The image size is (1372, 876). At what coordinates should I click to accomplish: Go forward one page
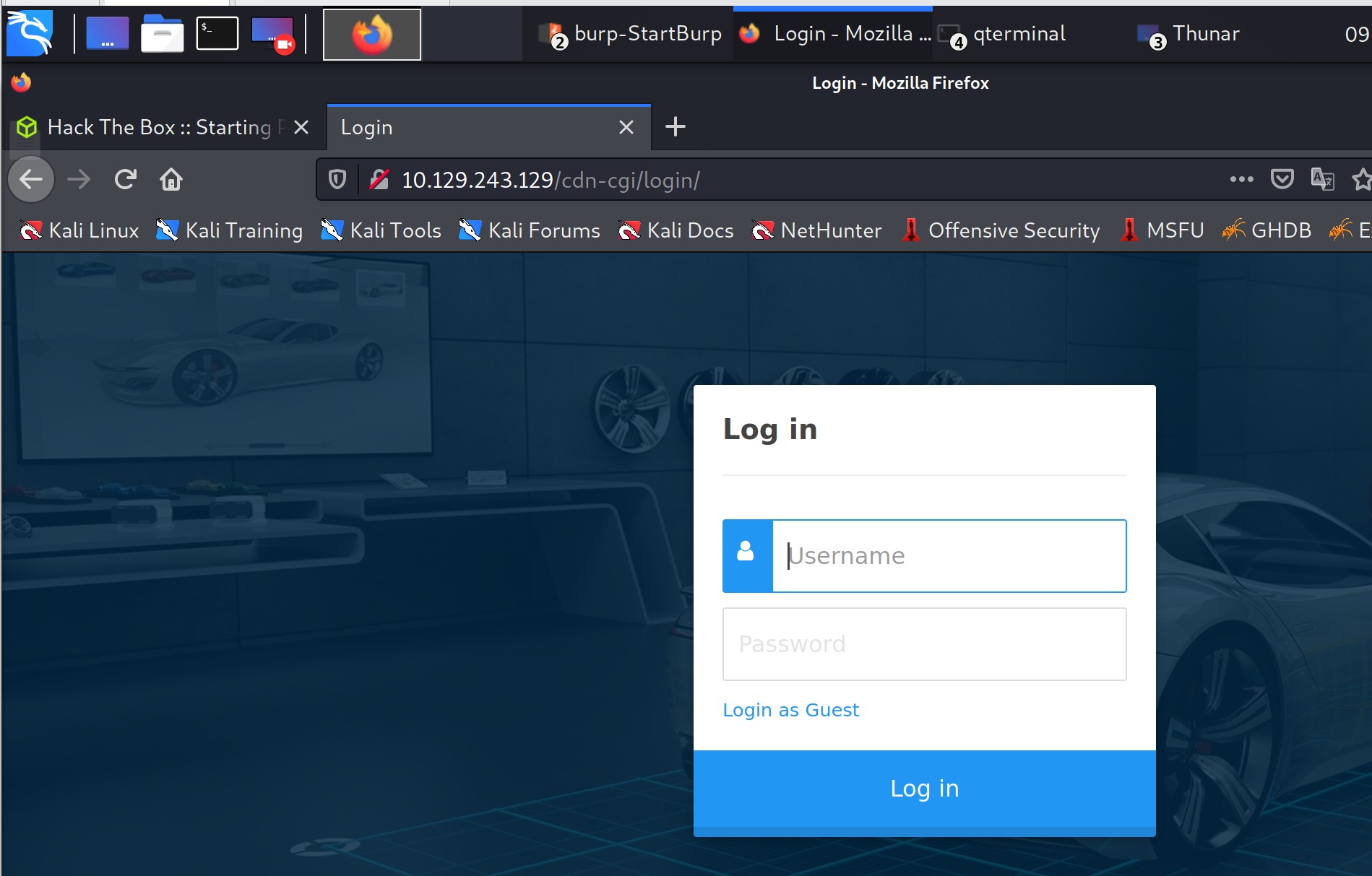[79, 179]
